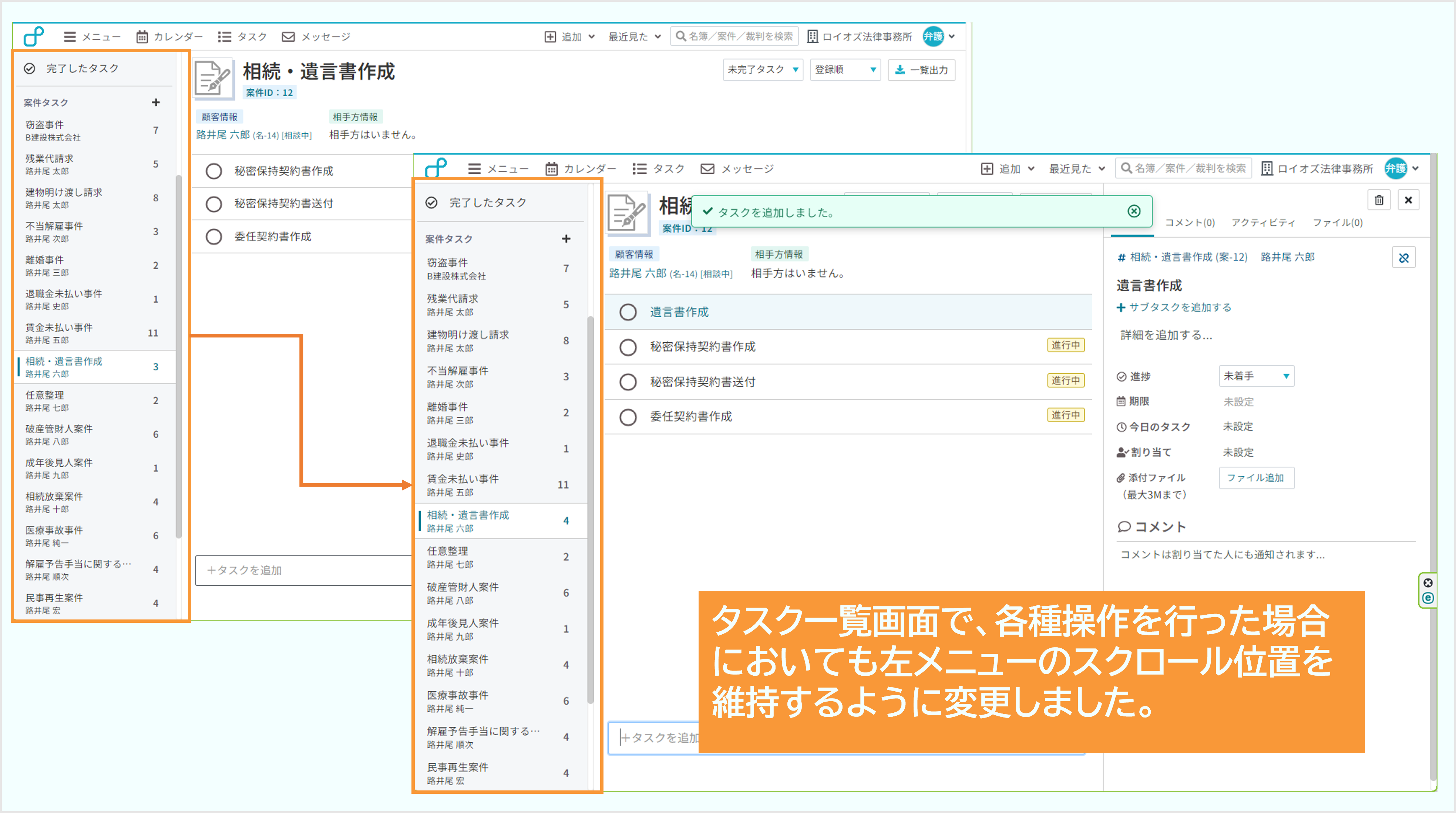Image resolution: width=1456 pixels, height=813 pixels.
Task: Click the search field in the back window
Action: click(x=734, y=36)
